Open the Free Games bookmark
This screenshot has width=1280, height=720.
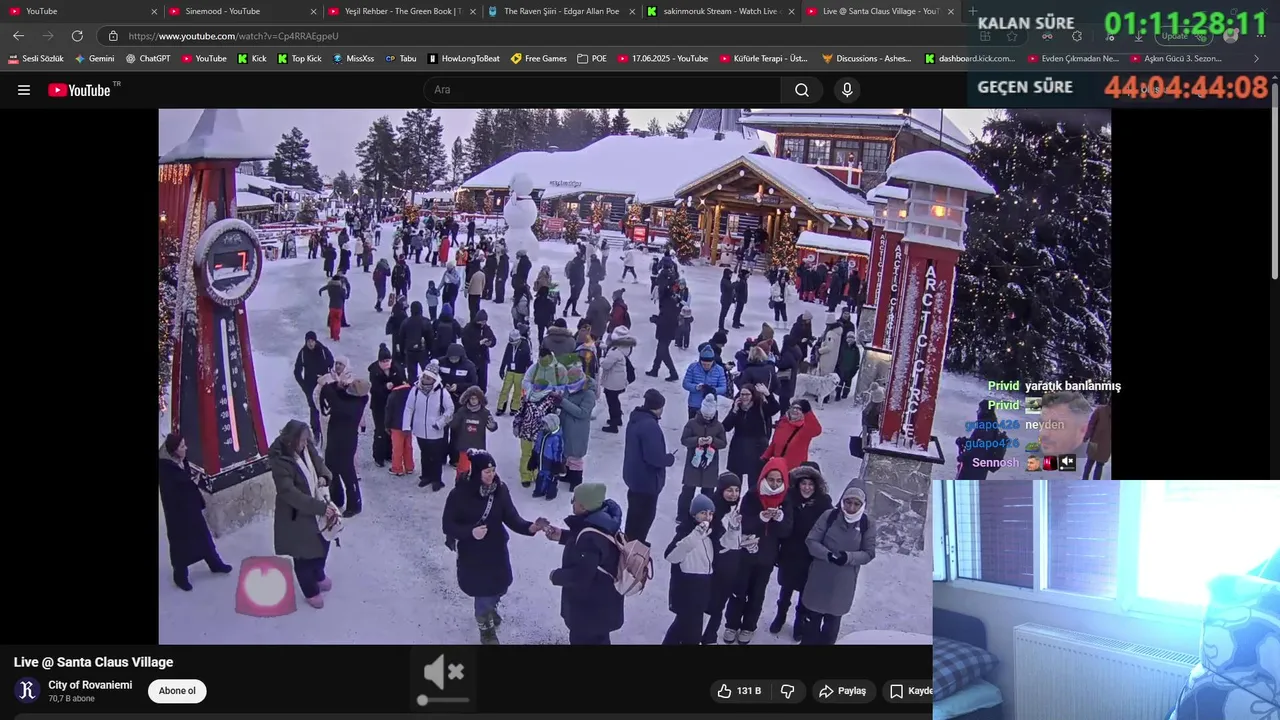pos(538,59)
